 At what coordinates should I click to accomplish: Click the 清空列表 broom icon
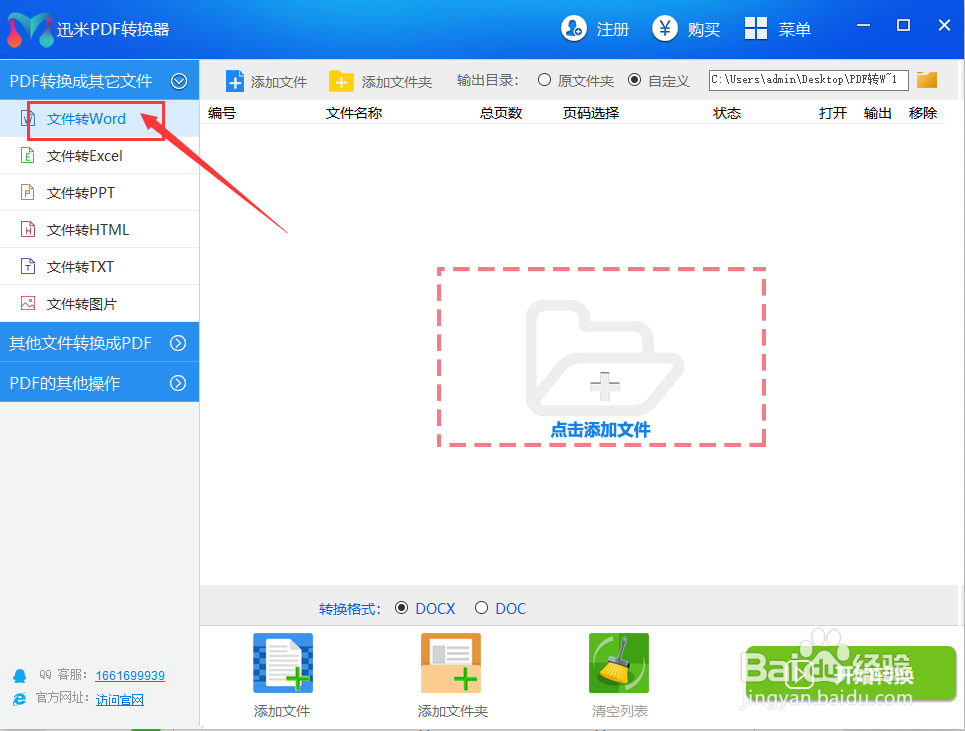(x=618, y=662)
